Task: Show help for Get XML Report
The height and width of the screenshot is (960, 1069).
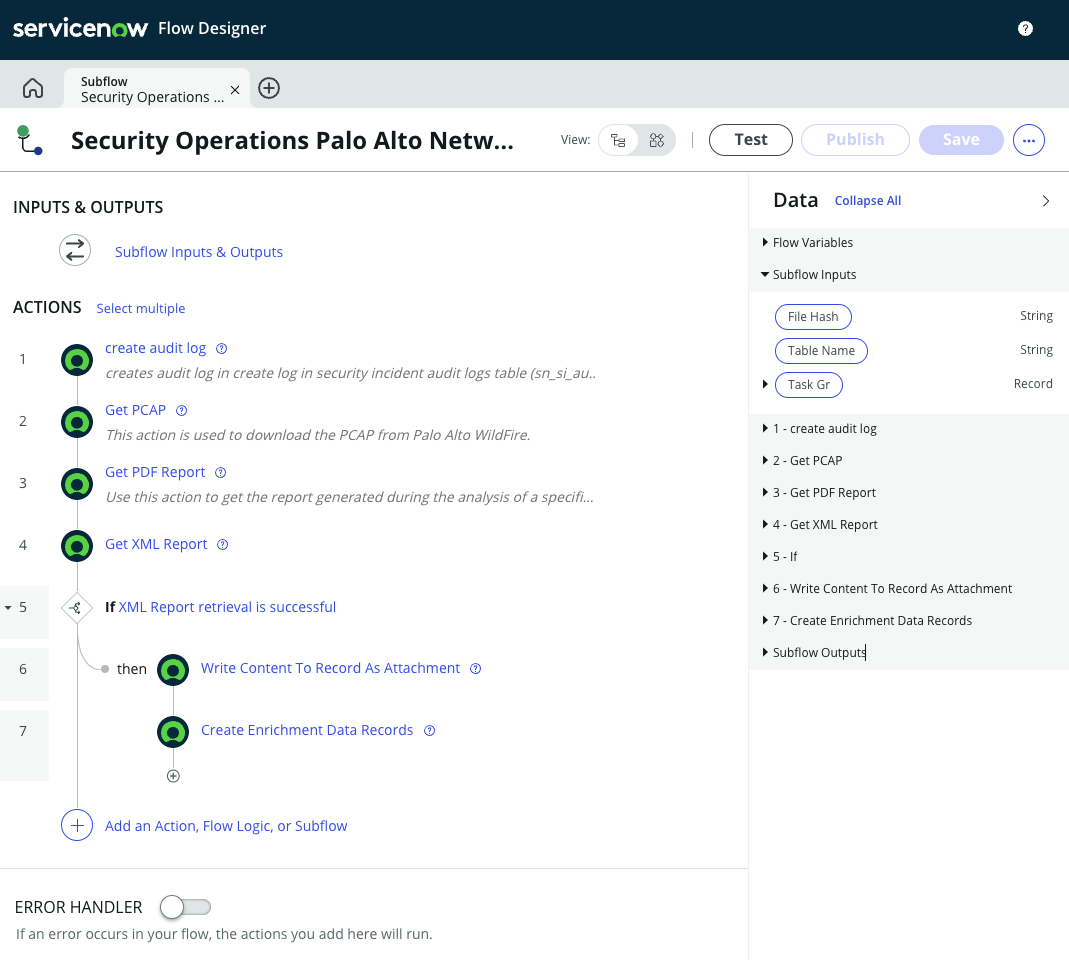Action: 222,544
